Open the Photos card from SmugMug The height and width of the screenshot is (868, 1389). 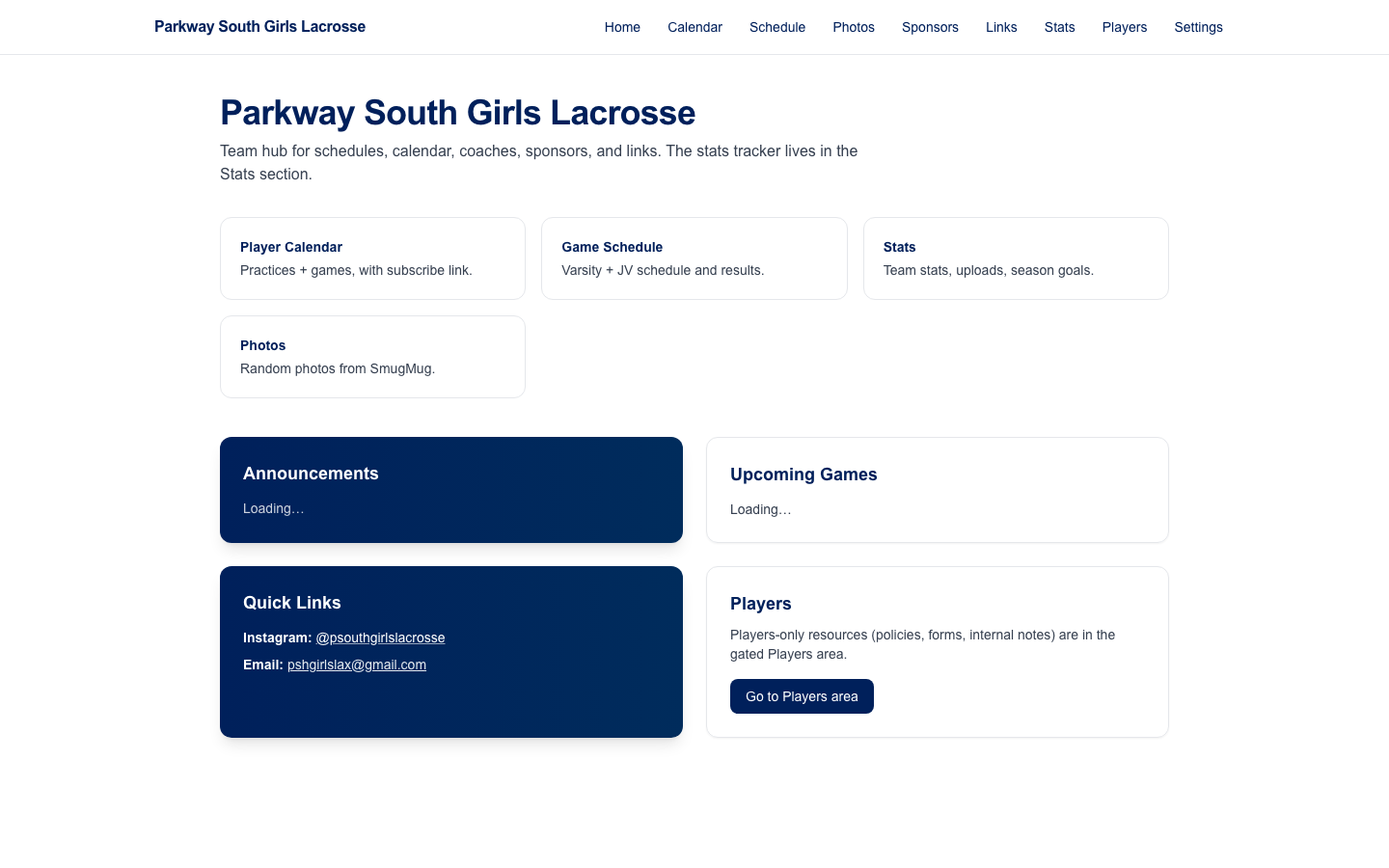[x=372, y=357]
